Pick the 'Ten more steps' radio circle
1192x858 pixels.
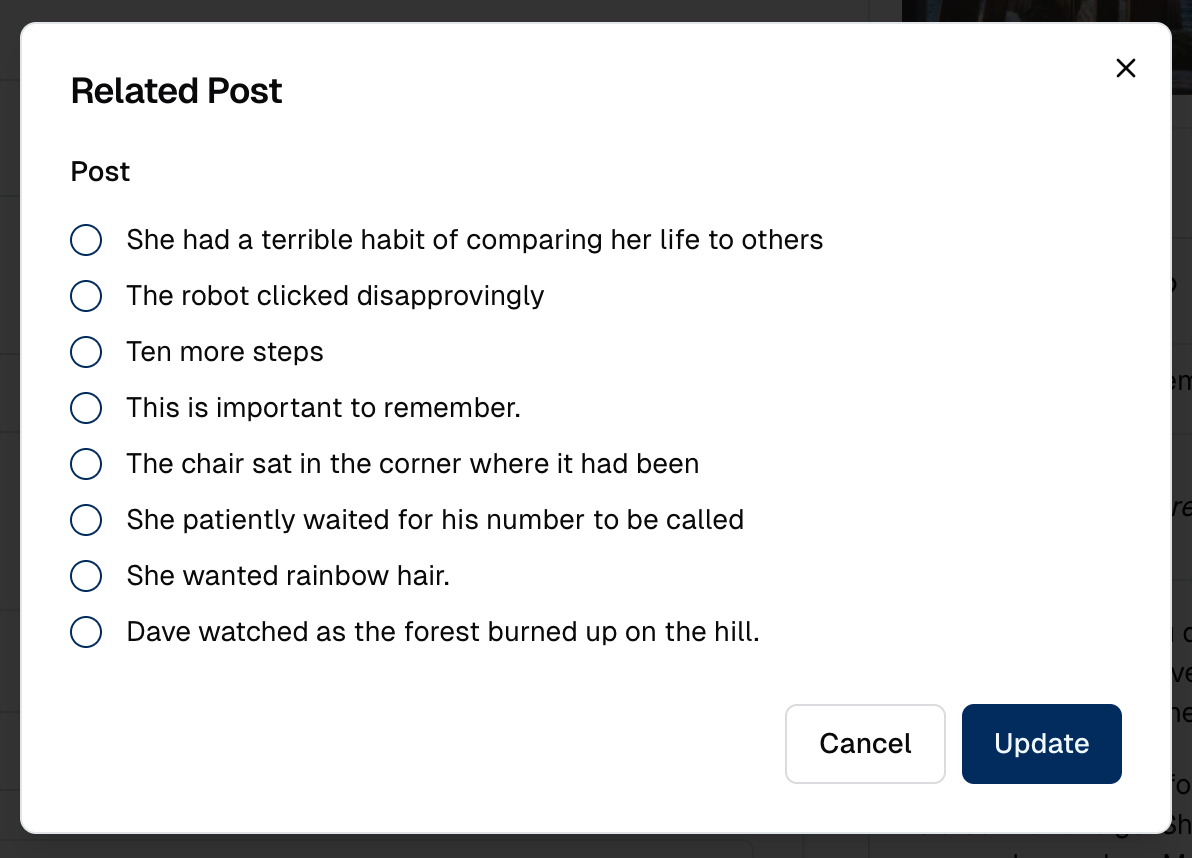coord(86,352)
